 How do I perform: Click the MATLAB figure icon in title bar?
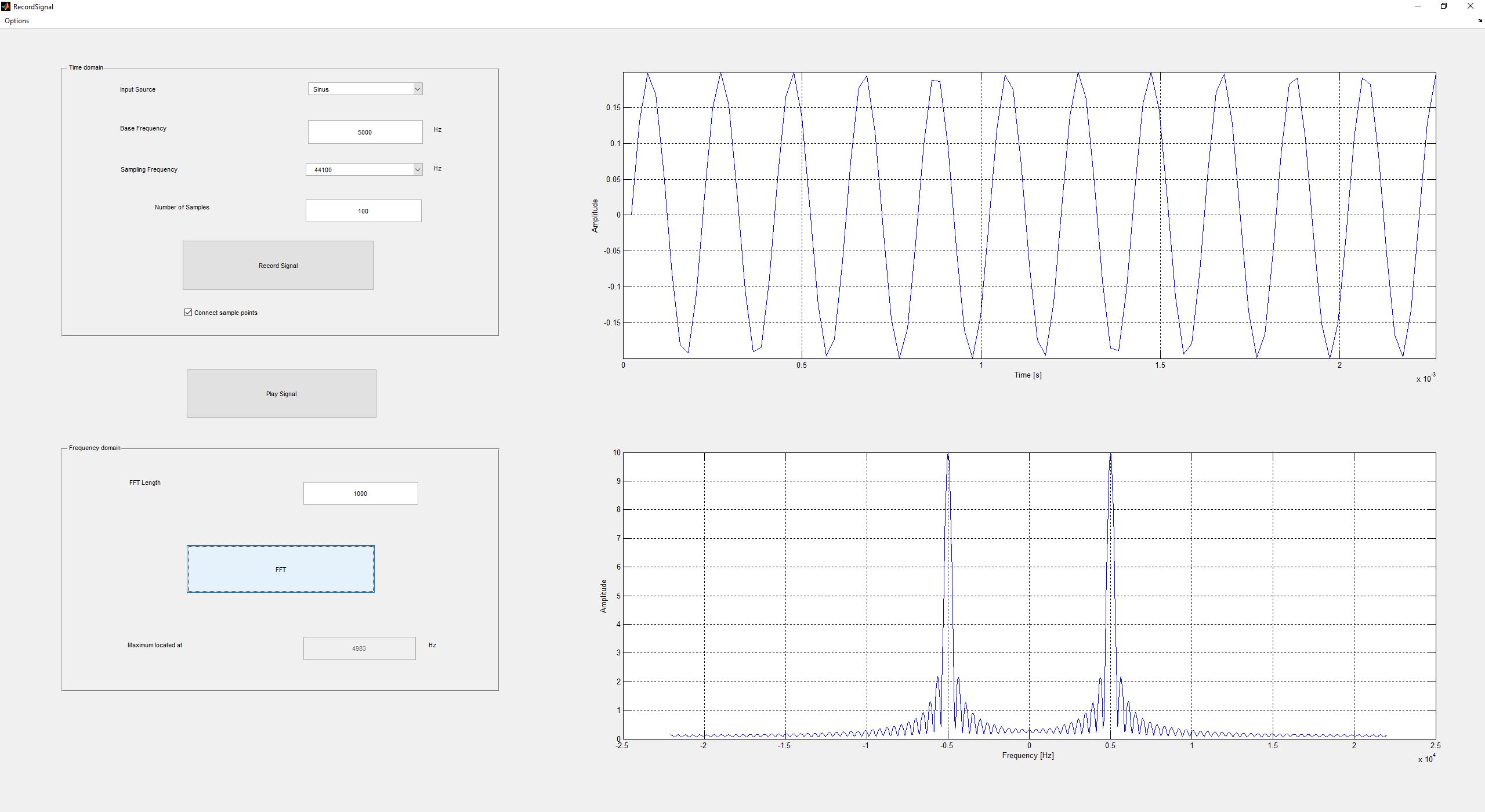(6, 6)
